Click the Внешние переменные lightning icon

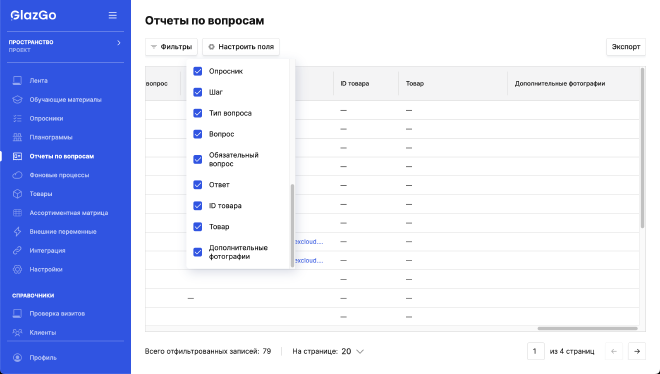[17, 231]
